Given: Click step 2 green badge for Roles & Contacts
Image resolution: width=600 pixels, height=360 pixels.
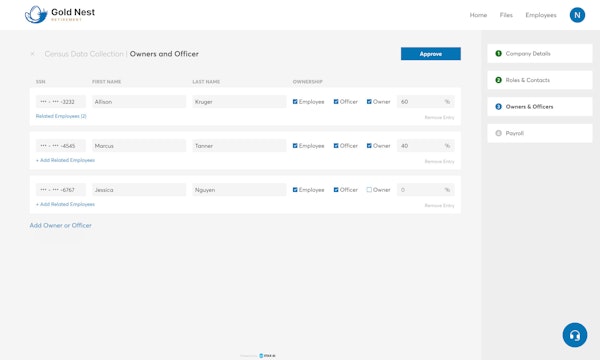Looking at the screenshot, I should pos(498,80).
